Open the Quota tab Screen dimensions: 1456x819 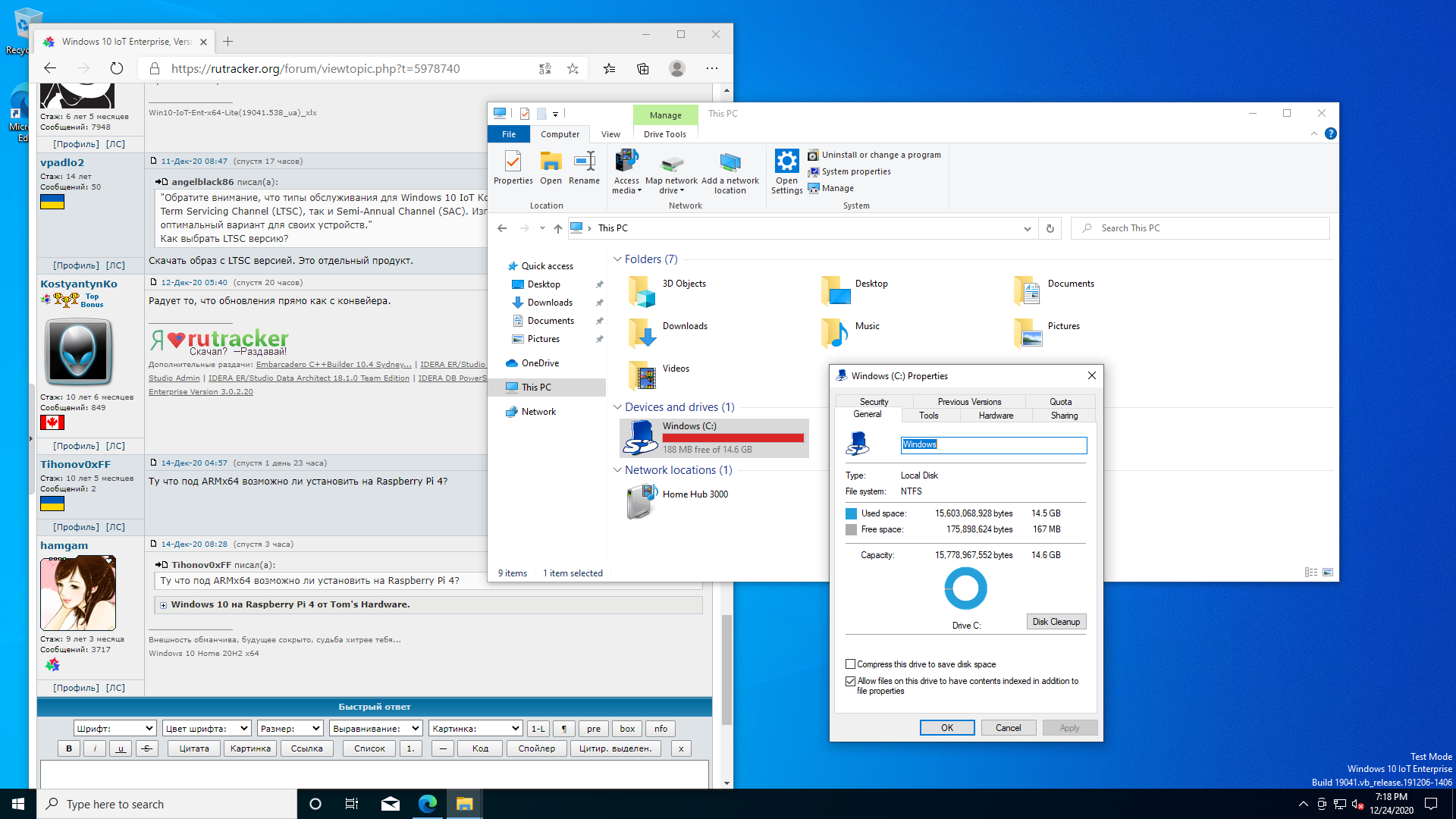[1060, 402]
